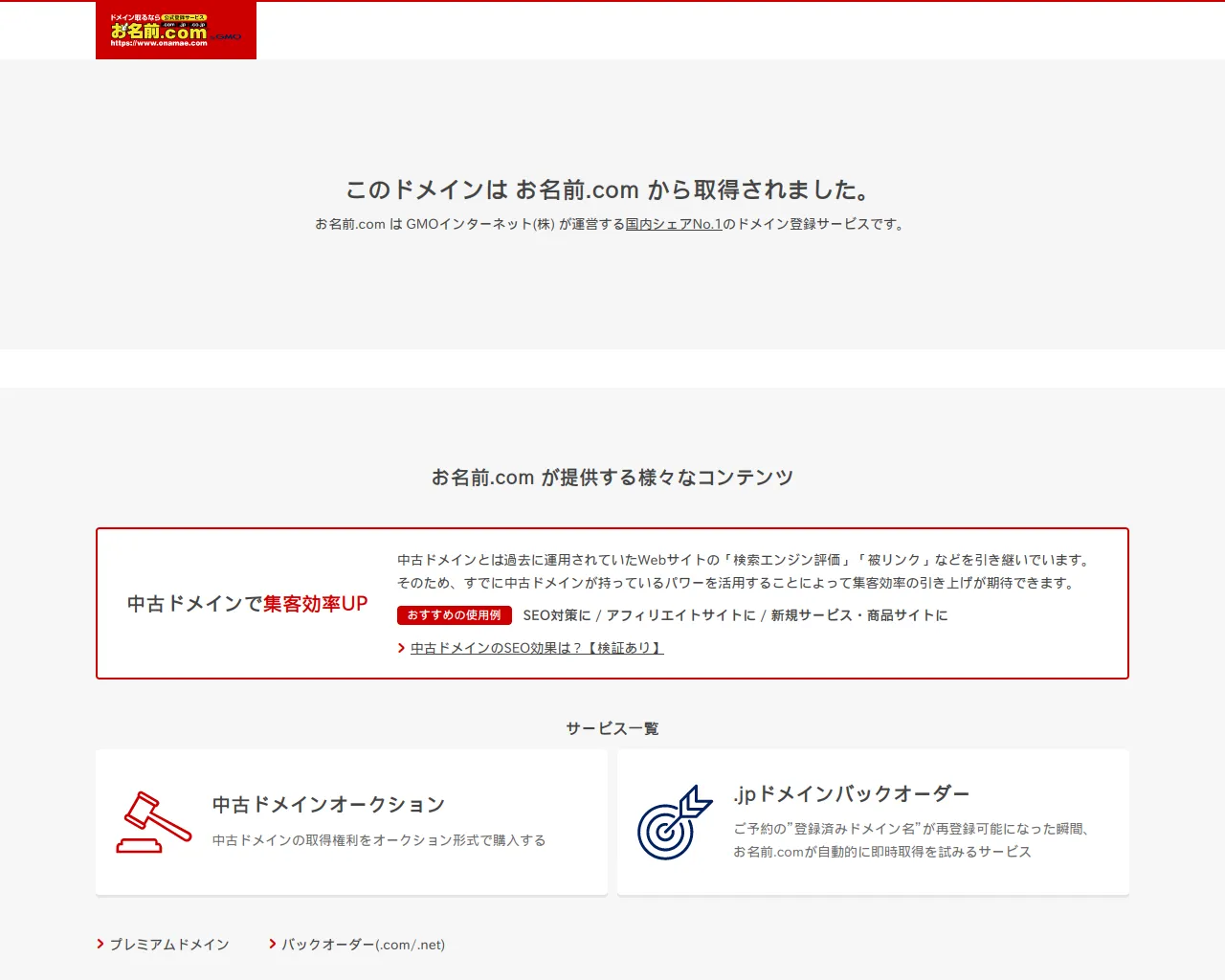Click the おすすめの使用例 red badge
This screenshot has width=1225, height=980.
click(x=455, y=615)
